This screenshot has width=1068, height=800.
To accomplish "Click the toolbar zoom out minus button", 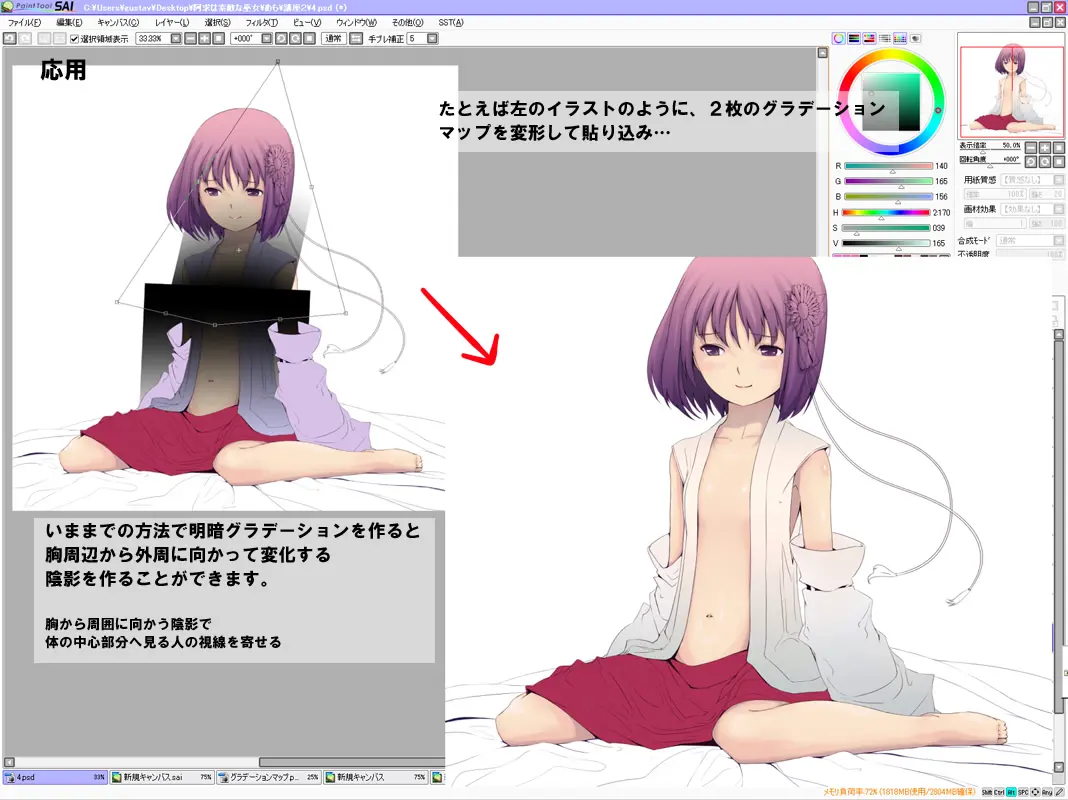I will point(191,39).
